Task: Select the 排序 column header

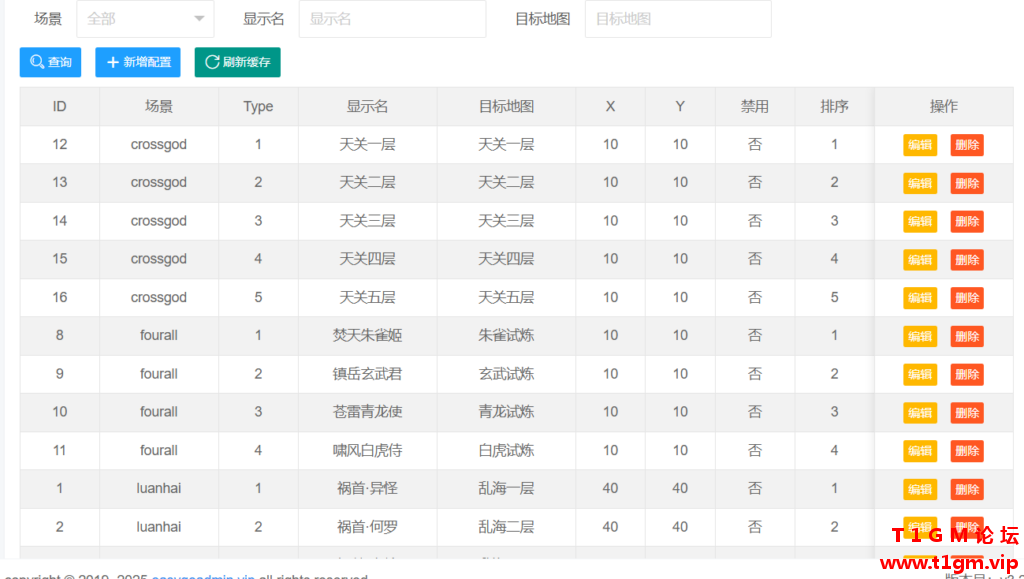Action: click(834, 106)
